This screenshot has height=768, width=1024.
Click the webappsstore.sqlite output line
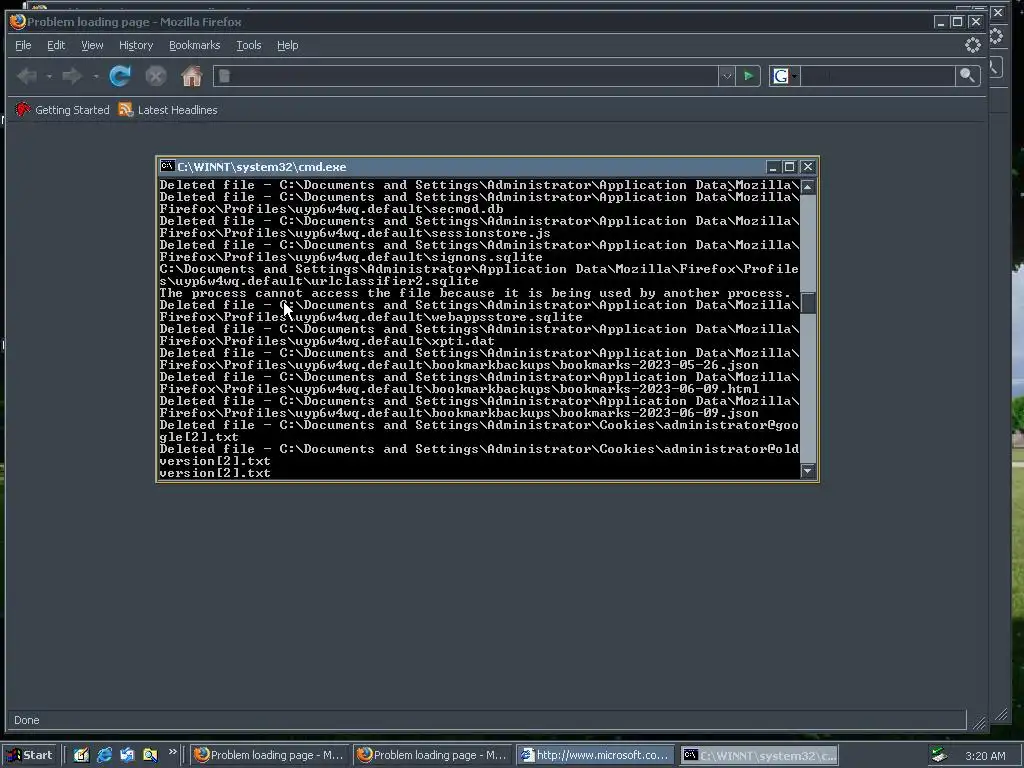pyautogui.click(x=371, y=317)
